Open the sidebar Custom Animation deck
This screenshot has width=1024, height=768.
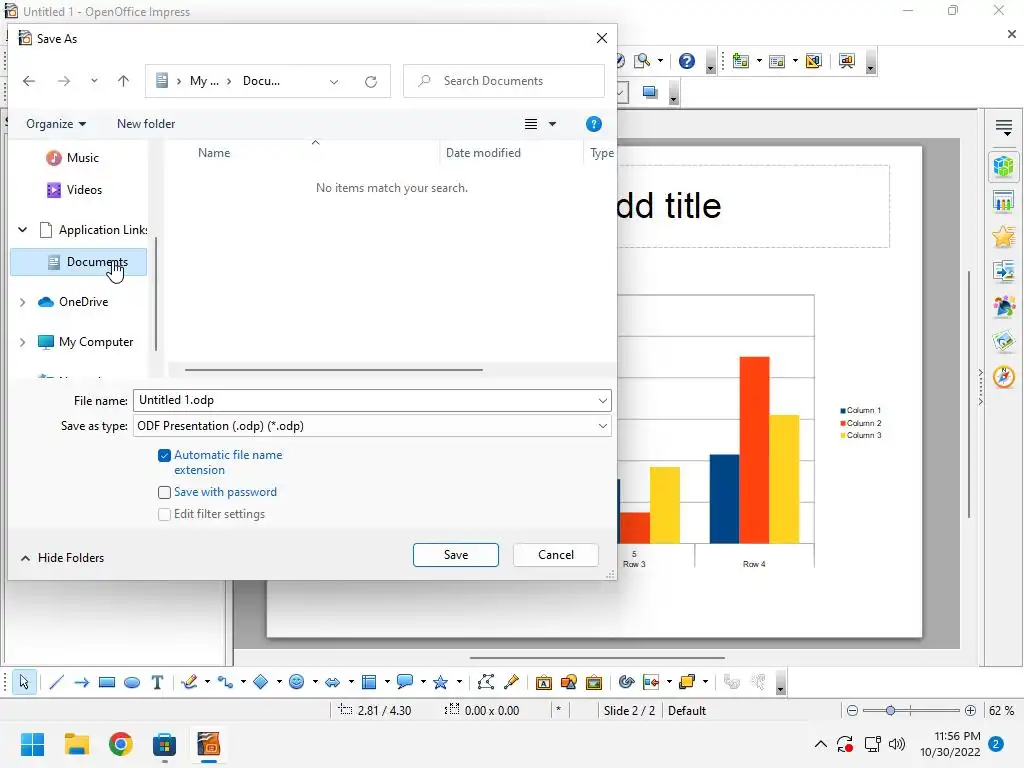click(x=1004, y=236)
